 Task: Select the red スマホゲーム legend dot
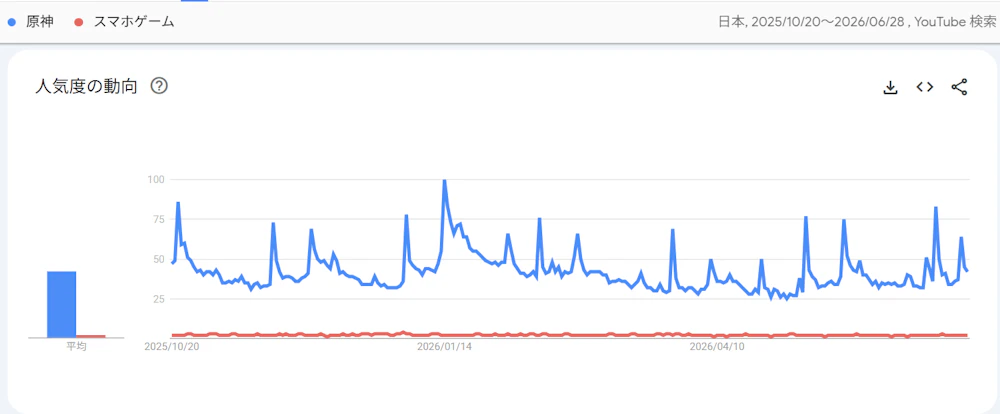pyautogui.click(x=78, y=22)
